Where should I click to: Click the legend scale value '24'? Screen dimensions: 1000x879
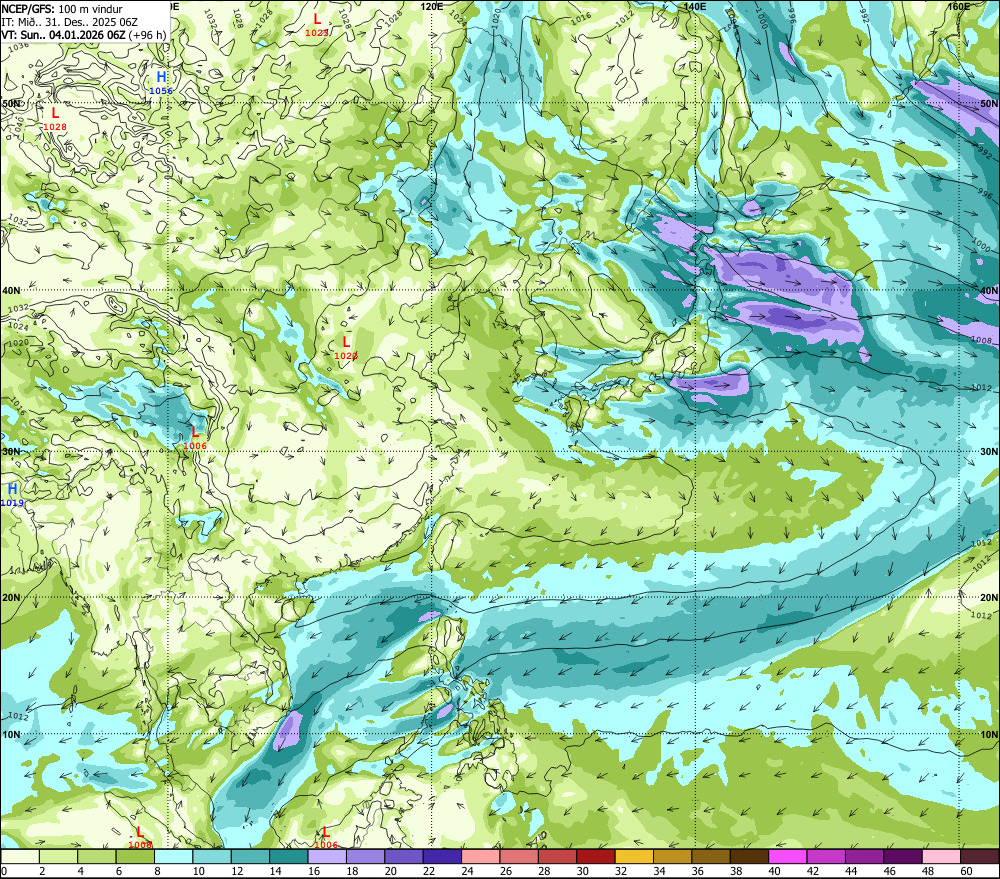point(467,871)
